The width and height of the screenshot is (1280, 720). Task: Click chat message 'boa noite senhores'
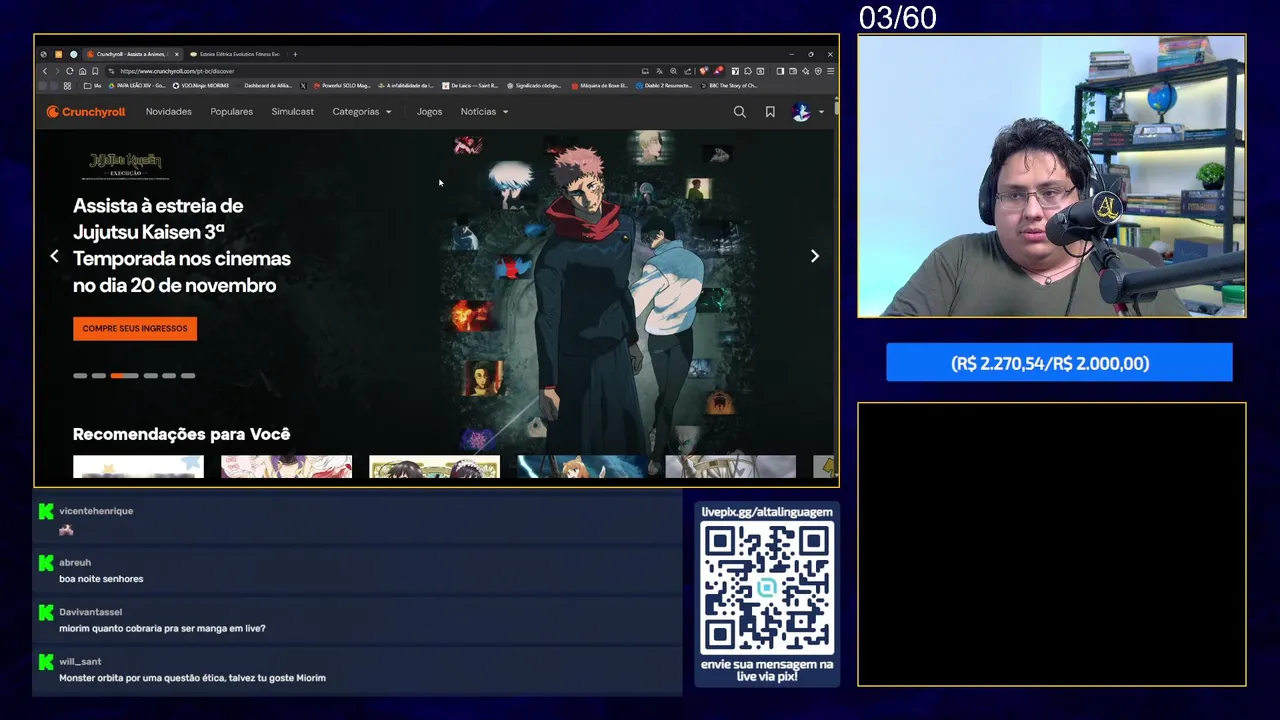tap(101, 579)
